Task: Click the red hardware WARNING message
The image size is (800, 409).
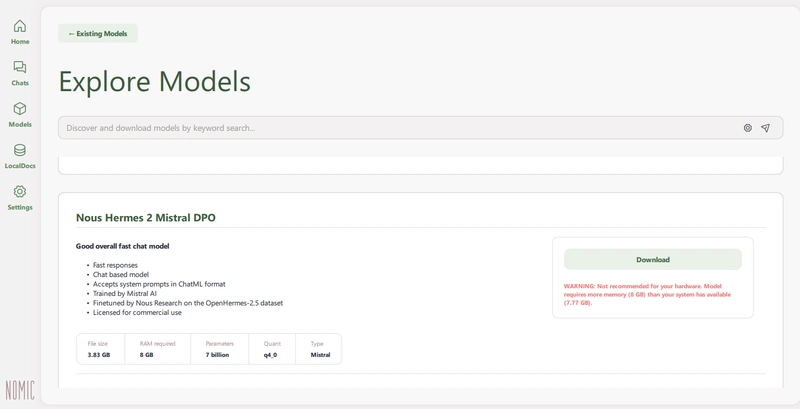Action: (647, 294)
